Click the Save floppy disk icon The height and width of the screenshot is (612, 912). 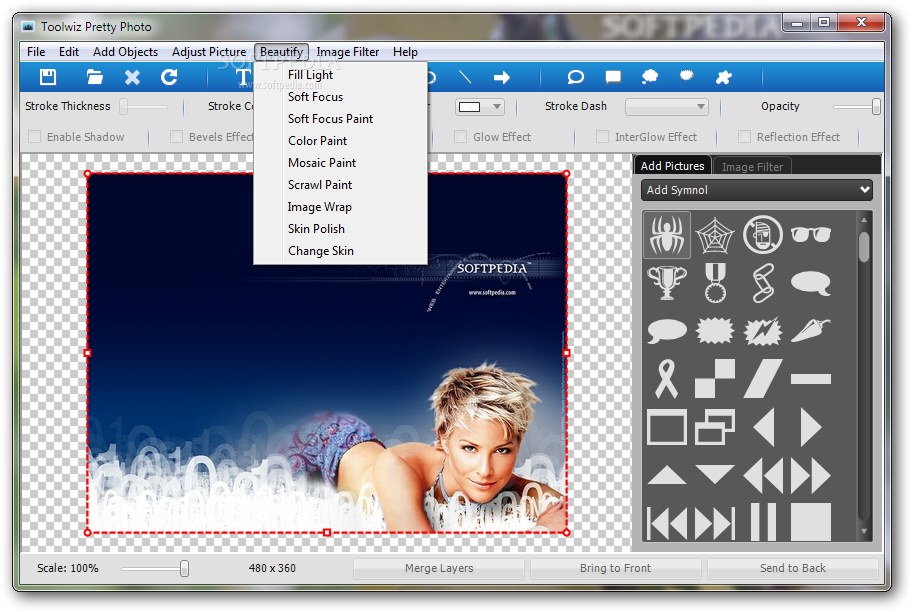click(x=48, y=77)
